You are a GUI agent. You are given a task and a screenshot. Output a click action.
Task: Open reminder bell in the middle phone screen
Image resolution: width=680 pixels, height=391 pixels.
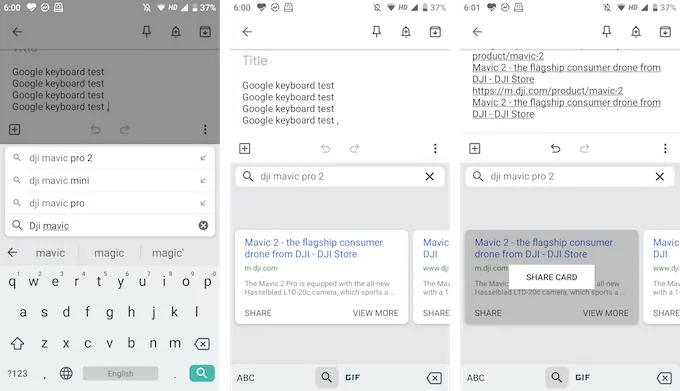pyautogui.click(x=406, y=32)
